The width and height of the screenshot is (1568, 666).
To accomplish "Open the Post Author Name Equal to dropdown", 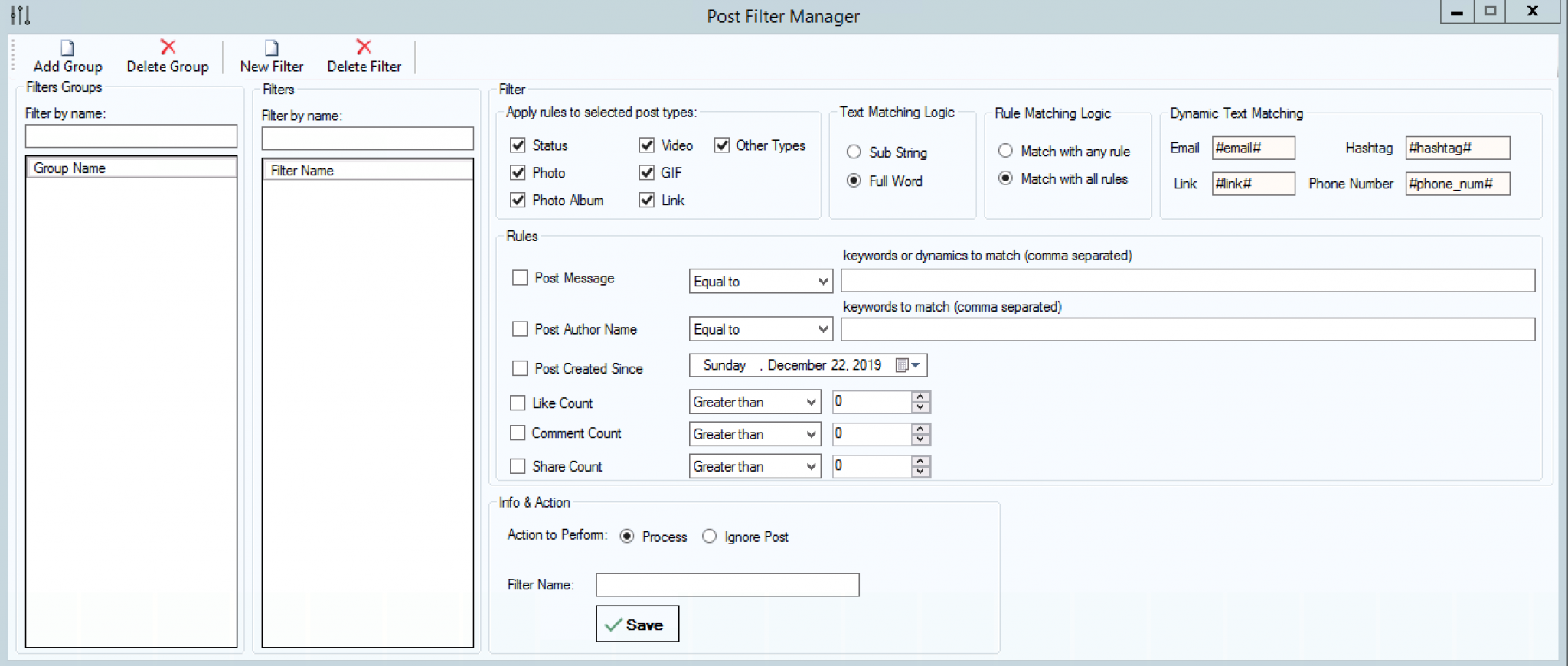I will (x=823, y=329).
